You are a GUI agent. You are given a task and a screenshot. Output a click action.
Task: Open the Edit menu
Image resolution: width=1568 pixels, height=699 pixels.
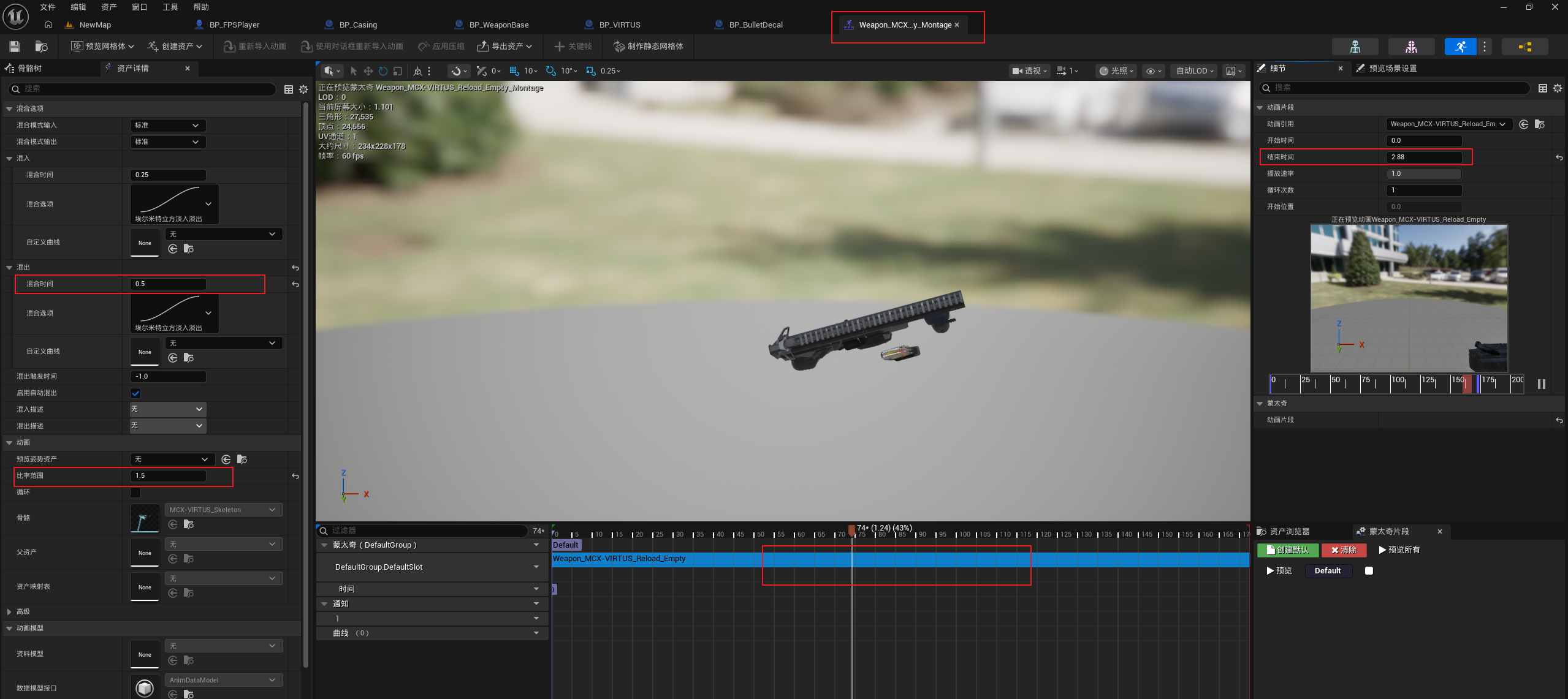[x=78, y=7]
